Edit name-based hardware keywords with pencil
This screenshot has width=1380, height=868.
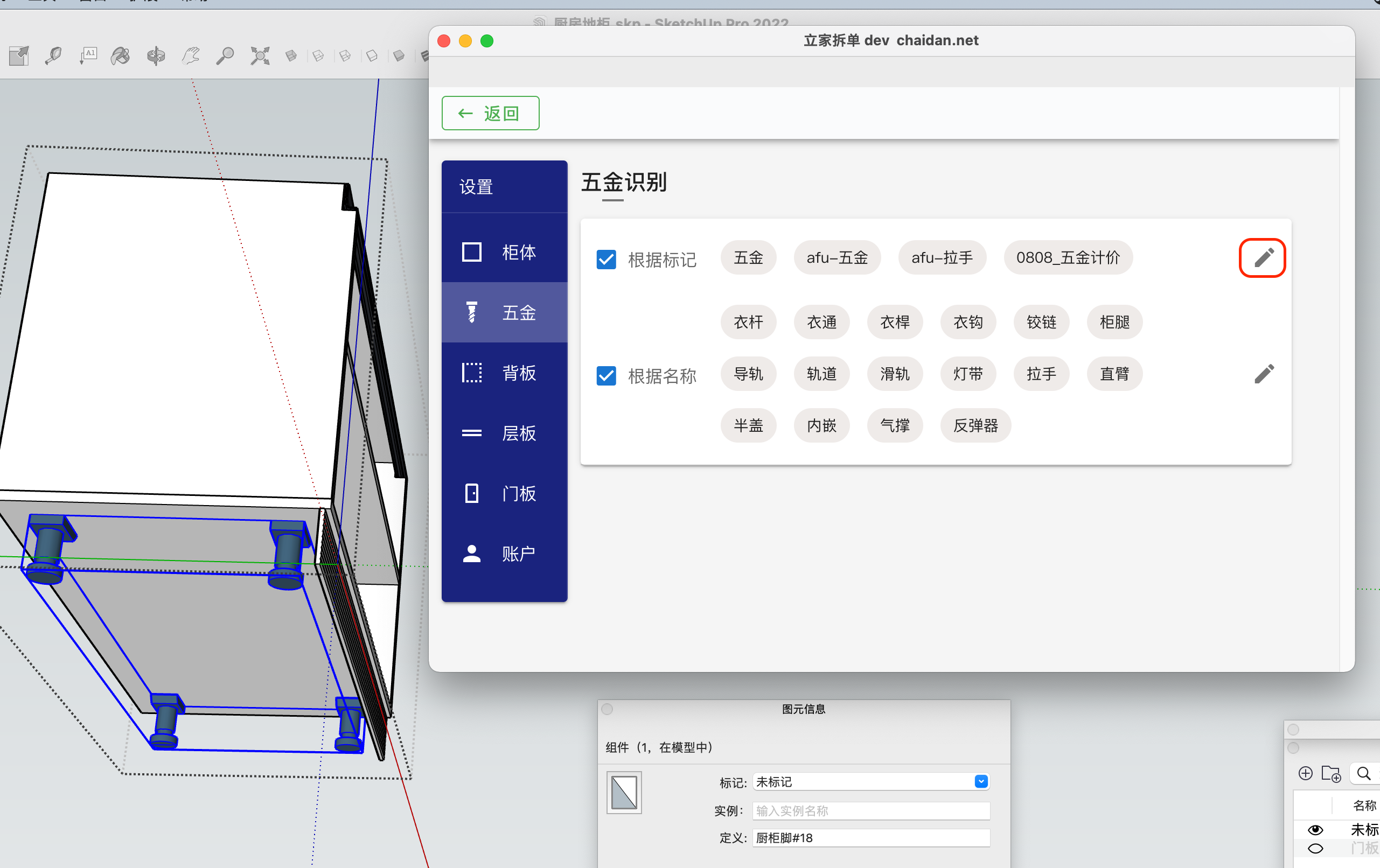click(x=1264, y=374)
